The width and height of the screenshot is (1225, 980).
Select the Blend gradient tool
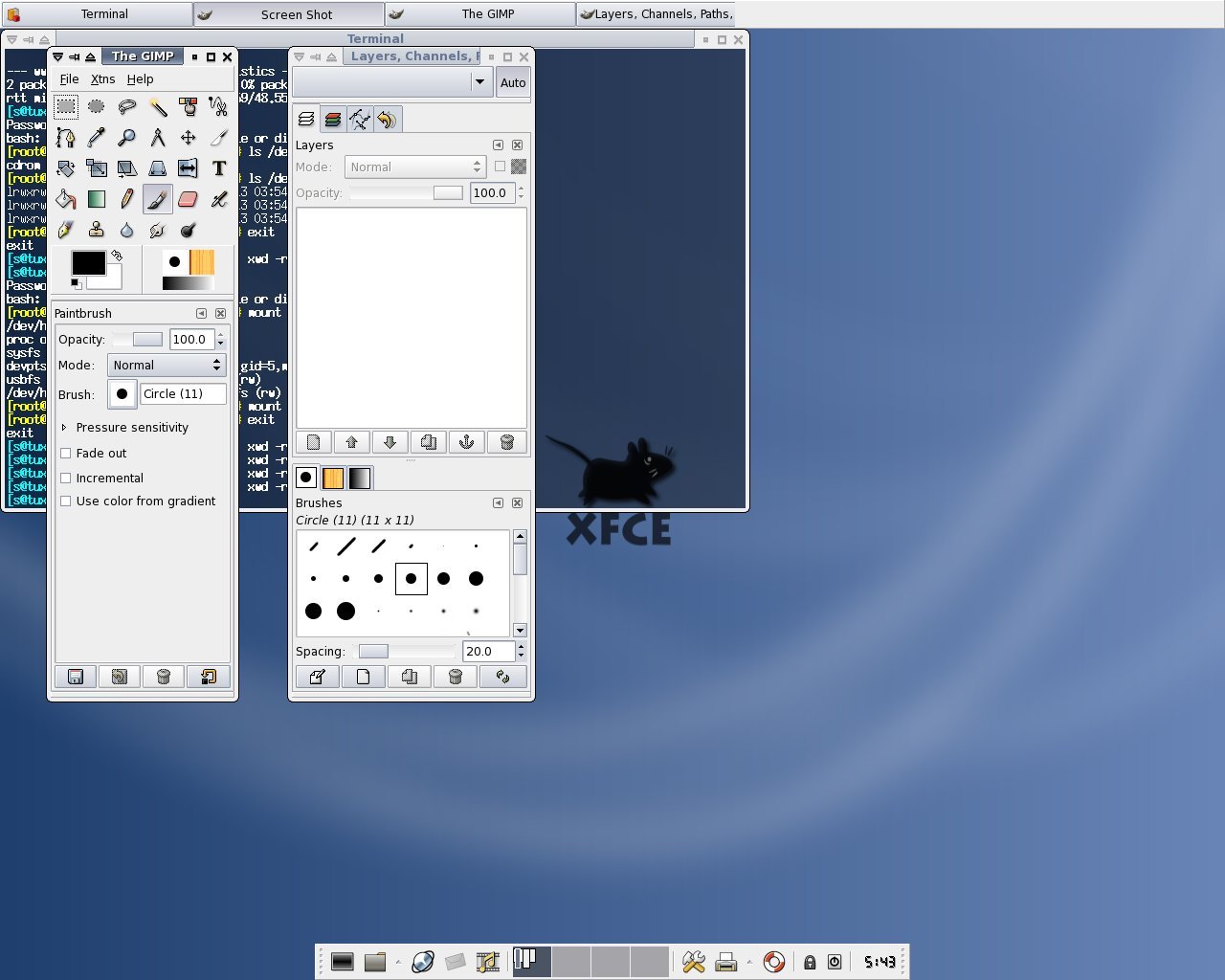(x=97, y=199)
